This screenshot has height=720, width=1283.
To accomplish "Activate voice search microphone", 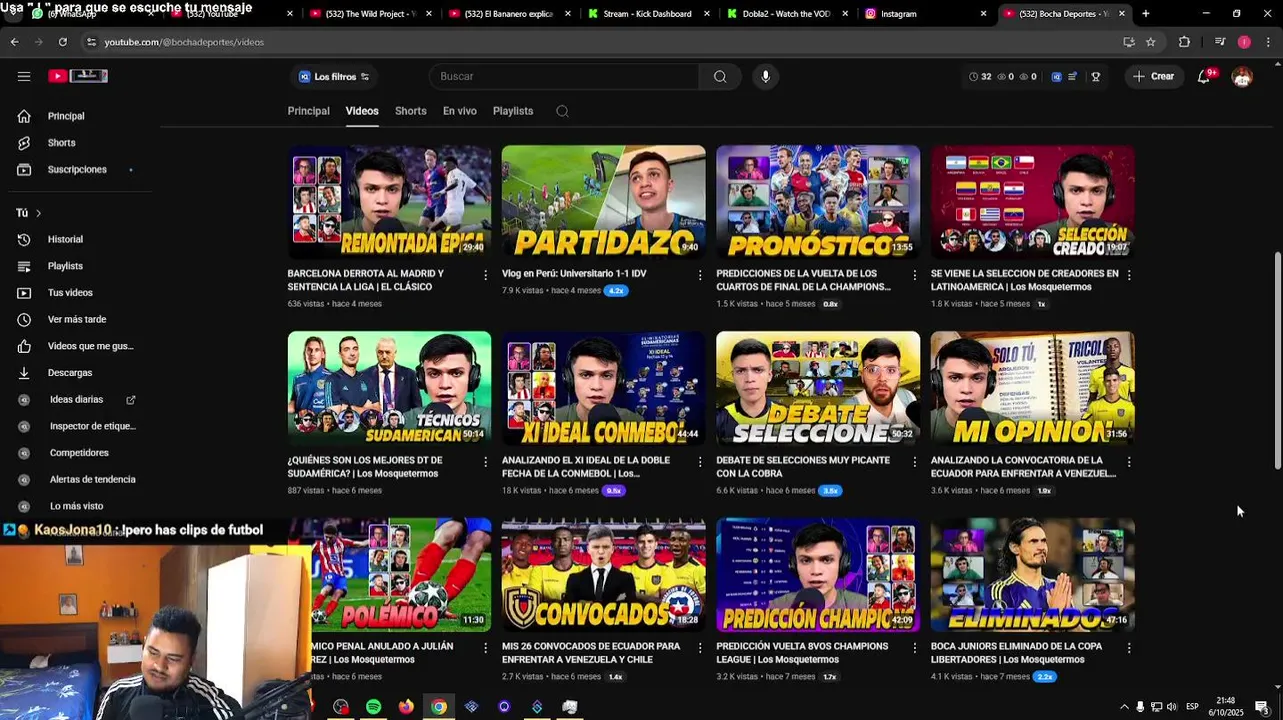I will click(x=766, y=77).
